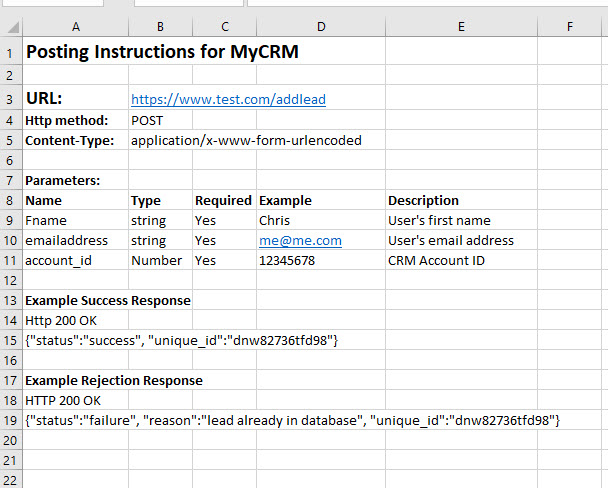Click the Fname parameter cell
This screenshot has width=608, height=488.
click(76, 221)
